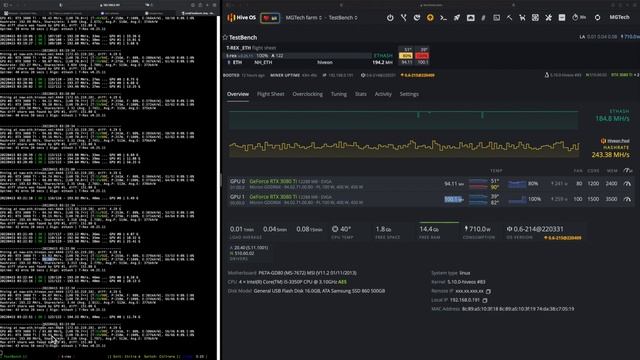Click the orange OS version update badge in header

tap(418, 75)
